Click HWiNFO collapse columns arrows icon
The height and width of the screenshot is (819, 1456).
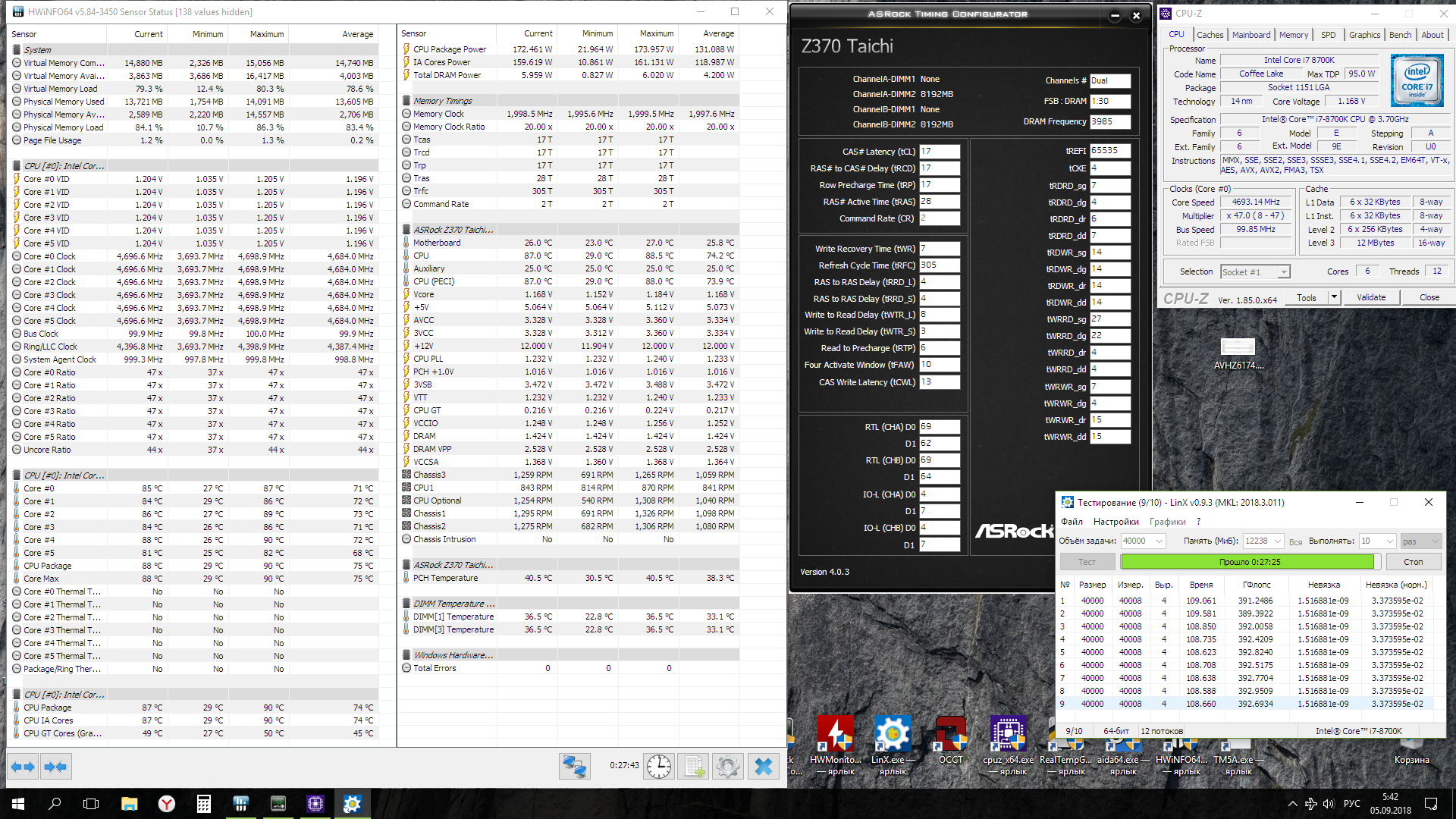coord(55,767)
